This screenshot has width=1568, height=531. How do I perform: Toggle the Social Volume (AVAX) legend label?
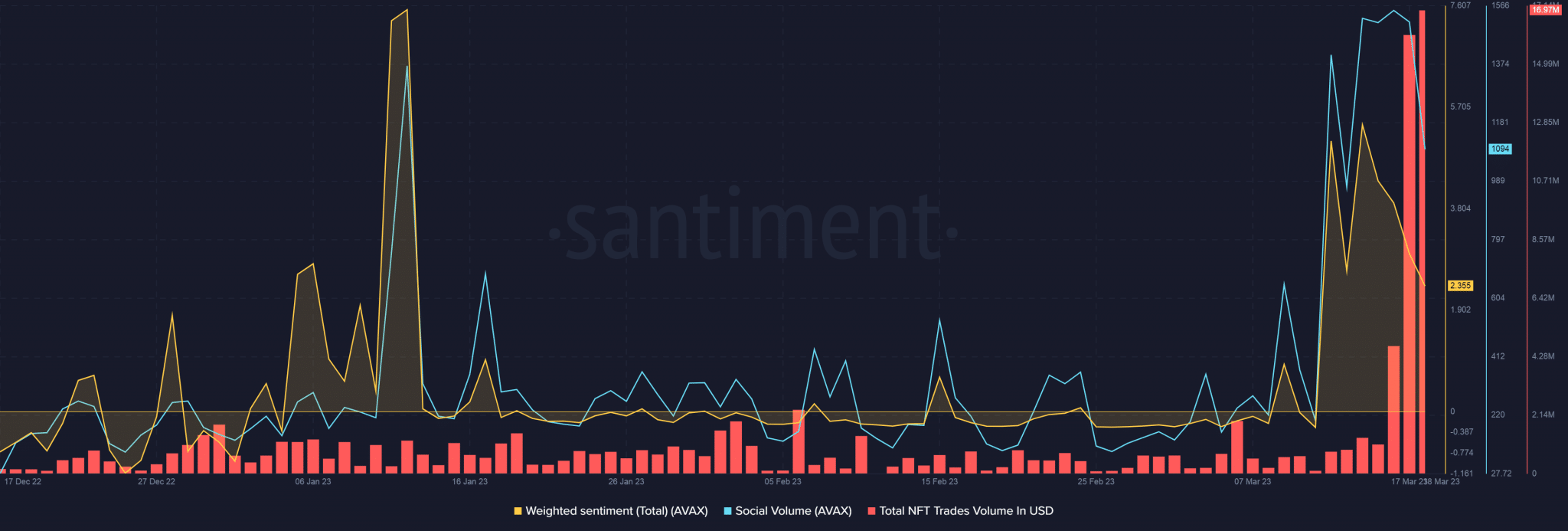[793, 511]
